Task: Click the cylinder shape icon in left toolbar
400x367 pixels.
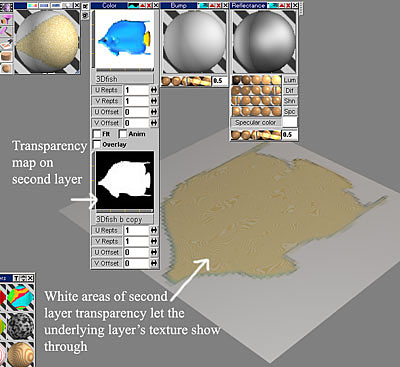Action: tap(6, 56)
